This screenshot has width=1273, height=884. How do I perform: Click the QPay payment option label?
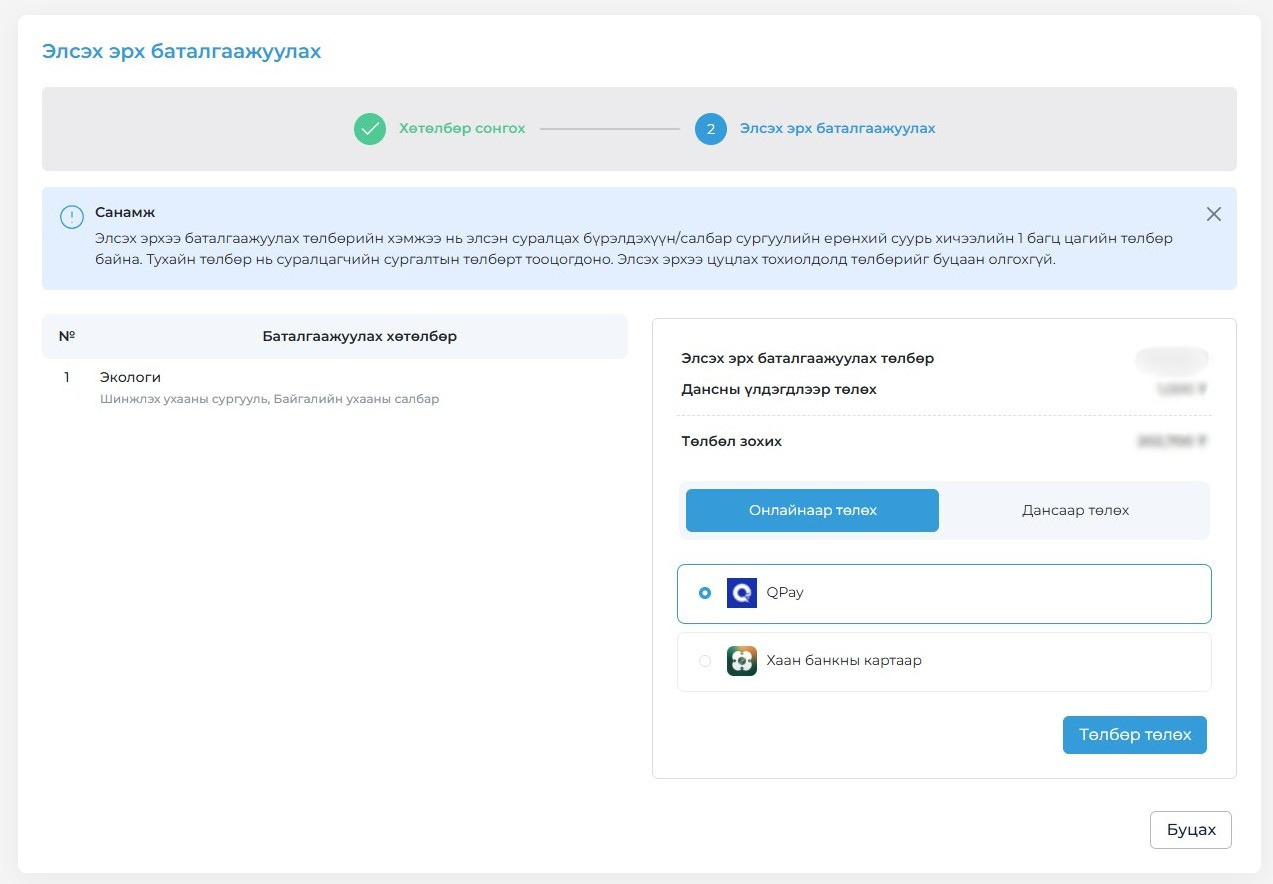pos(785,593)
